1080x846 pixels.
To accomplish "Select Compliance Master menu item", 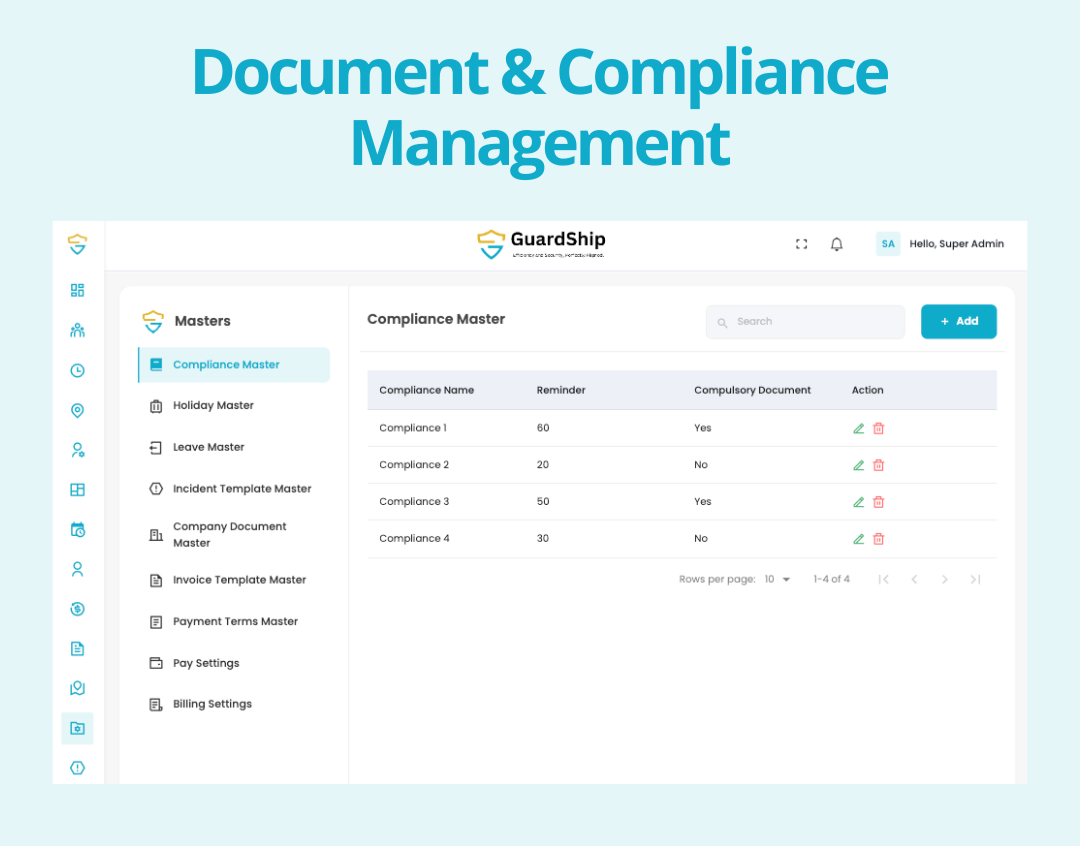I will tap(234, 364).
